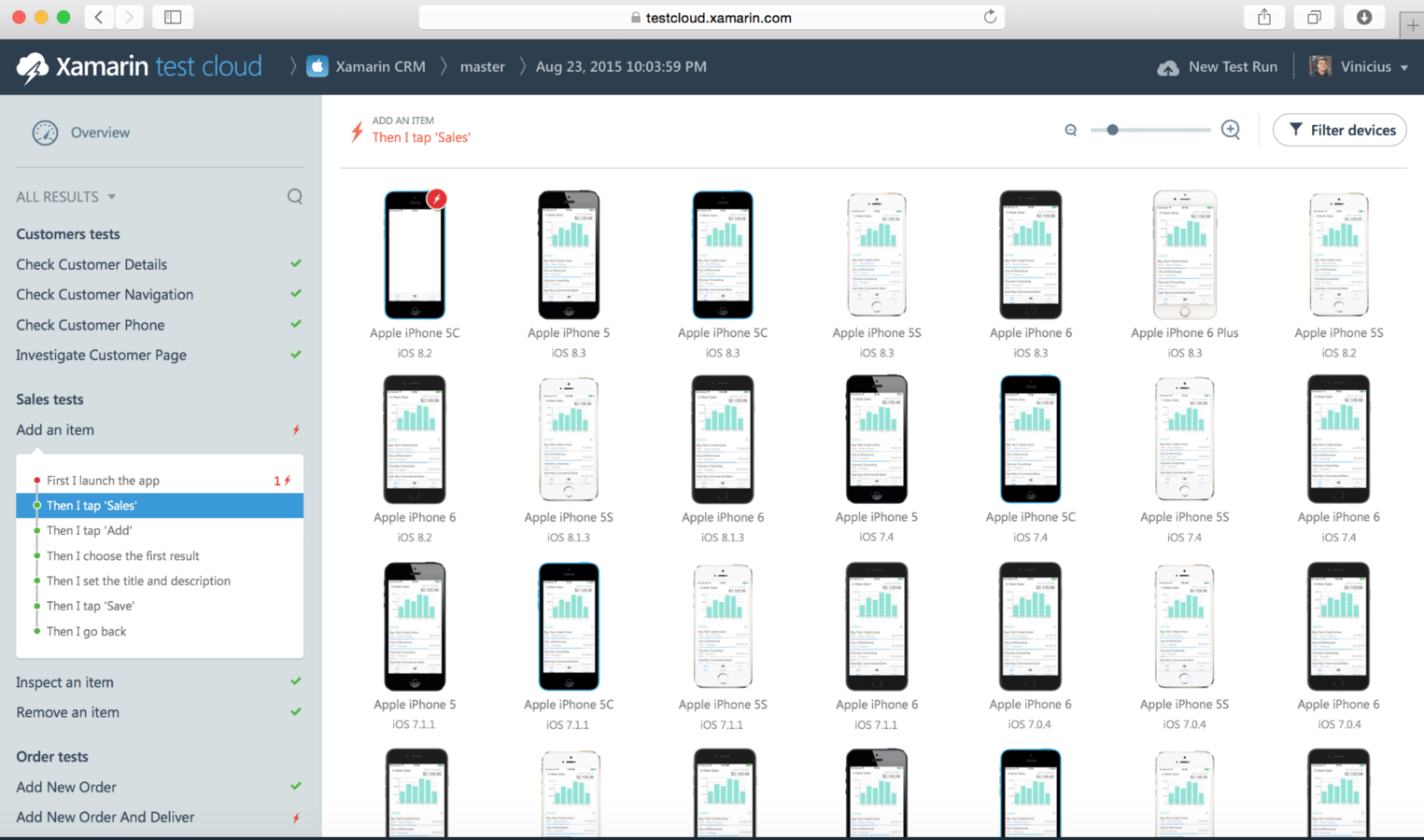Select the Aug 23, 2015 test run breadcrumb
The width and height of the screenshot is (1424, 840).
pyautogui.click(x=621, y=66)
